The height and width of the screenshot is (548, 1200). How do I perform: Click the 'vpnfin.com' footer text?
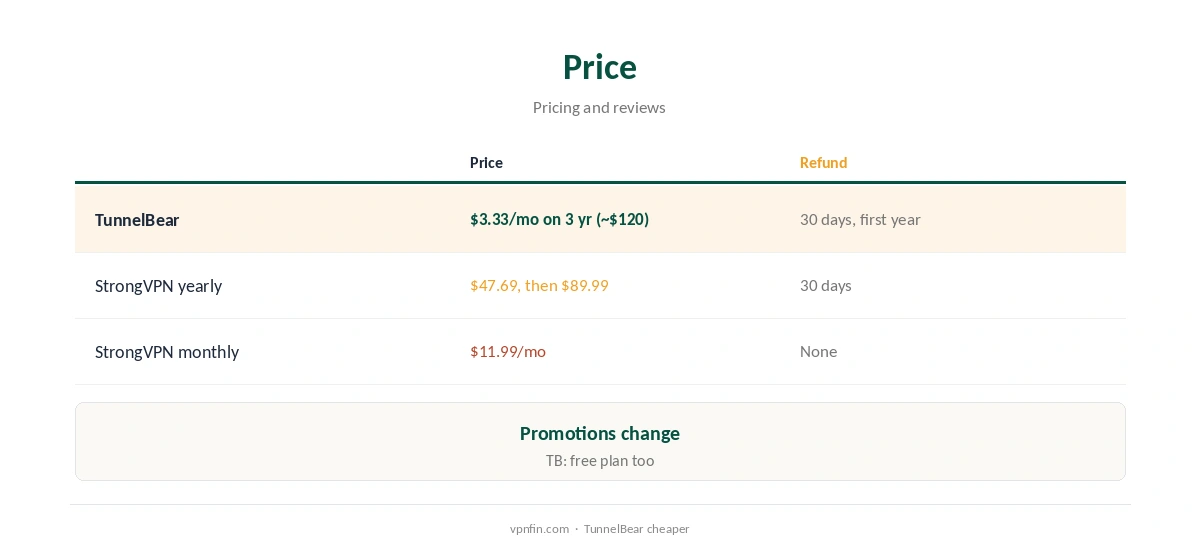pyautogui.click(x=539, y=529)
